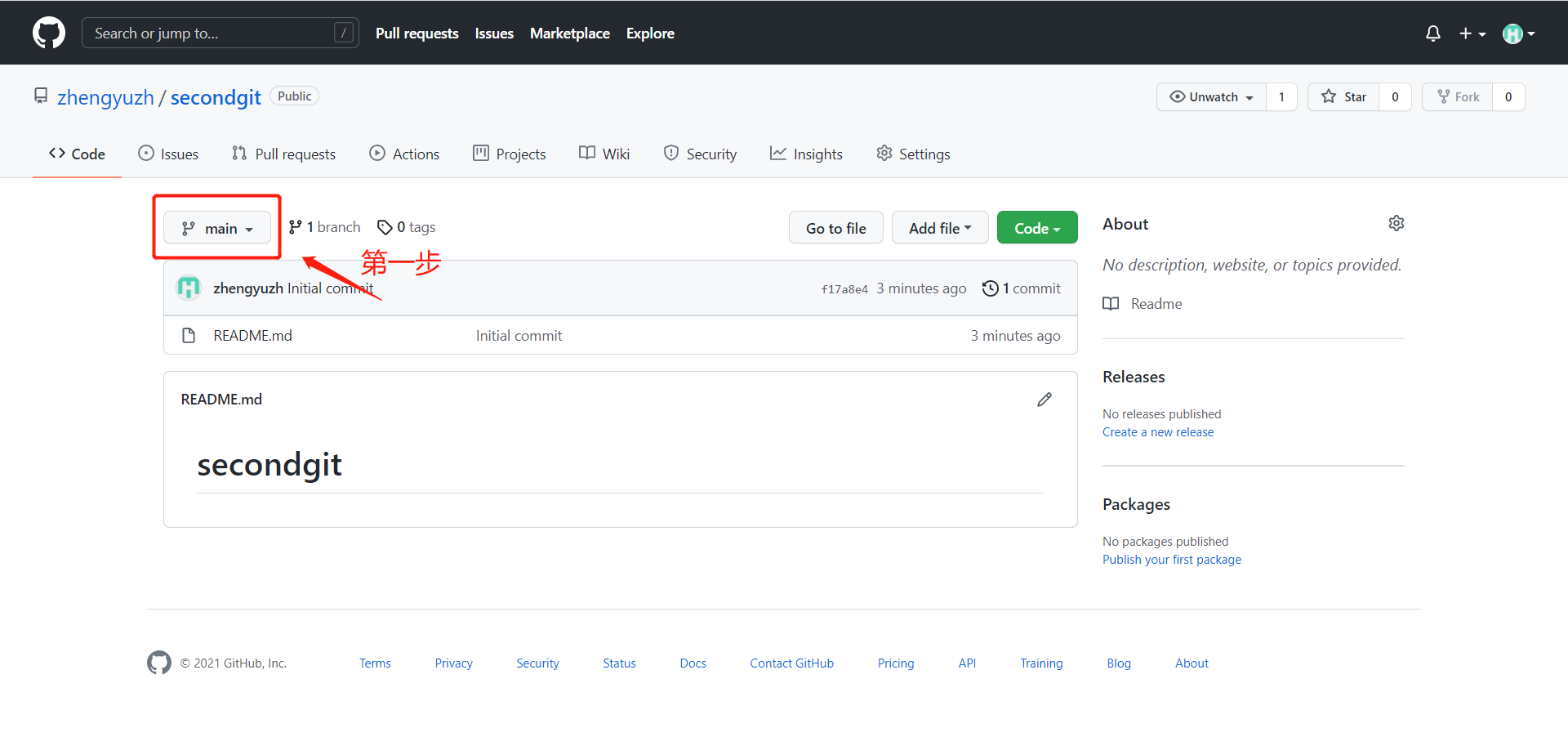Expand the Add file dropdown
Screen dimensions: 1568x737
[940, 228]
